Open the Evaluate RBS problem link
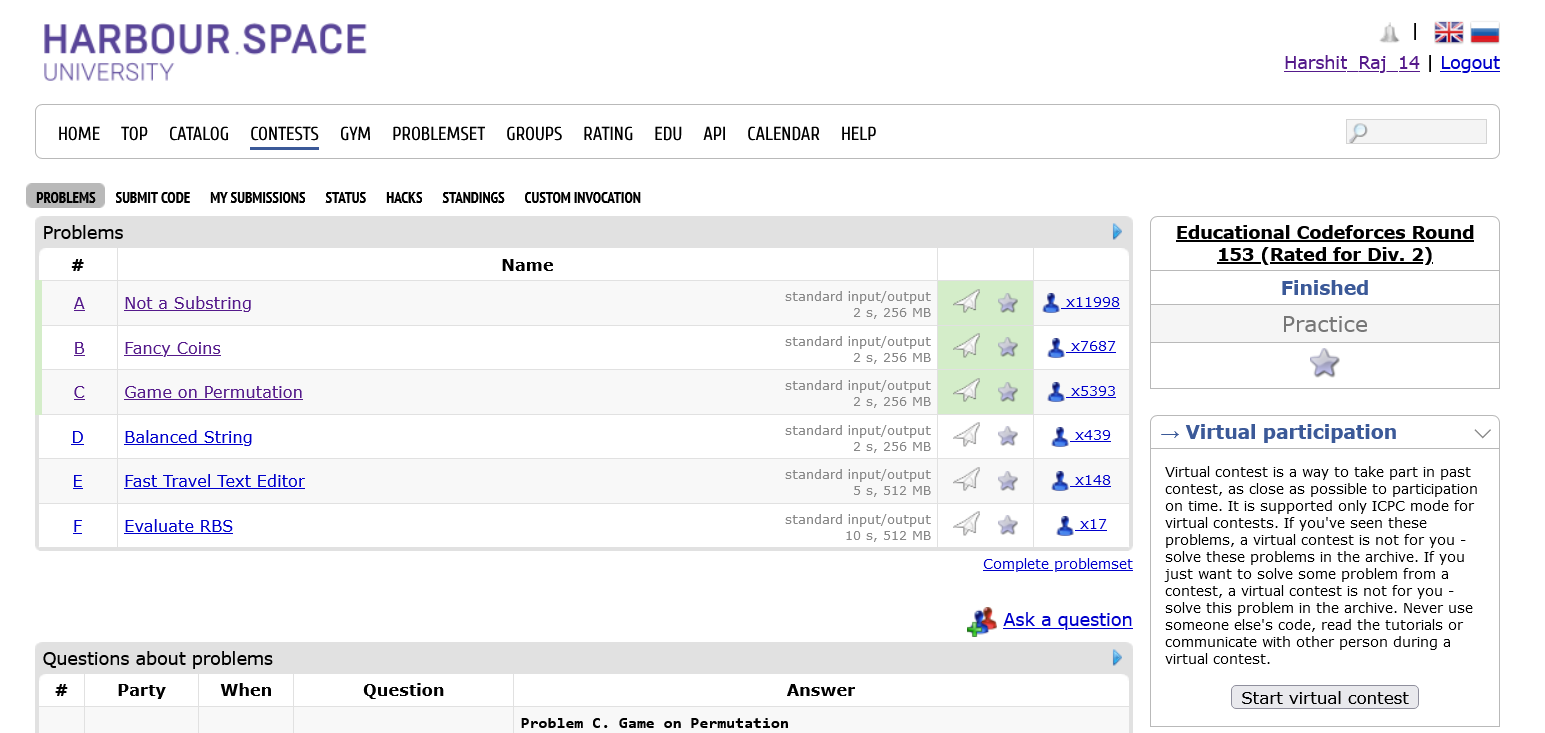The height and width of the screenshot is (733, 1545). click(x=178, y=526)
